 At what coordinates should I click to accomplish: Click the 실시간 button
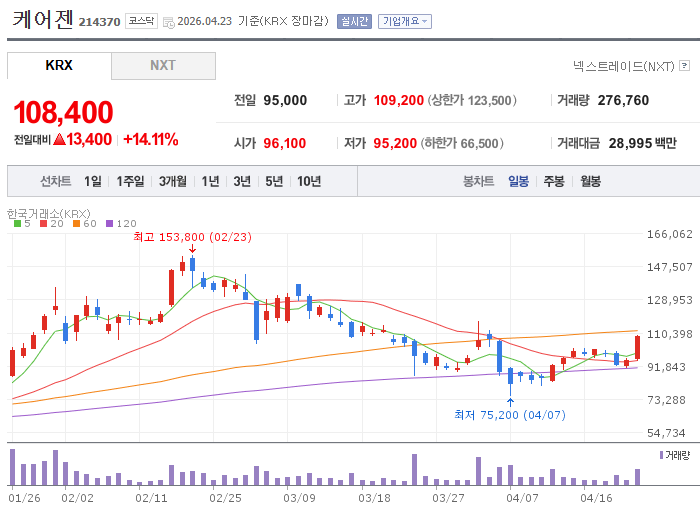point(354,21)
